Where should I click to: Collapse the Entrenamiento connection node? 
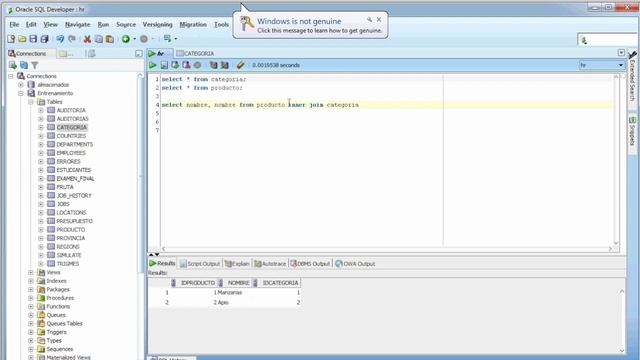tap(21, 93)
